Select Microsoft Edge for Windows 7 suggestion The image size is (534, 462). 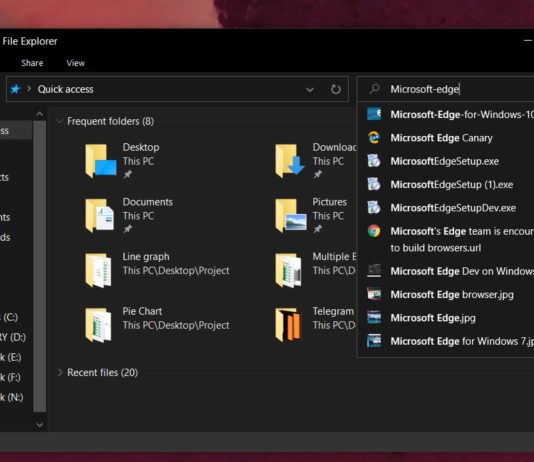tap(446, 341)
